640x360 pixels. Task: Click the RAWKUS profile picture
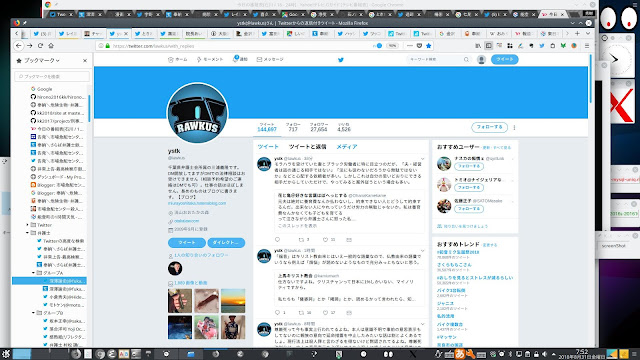197,113
